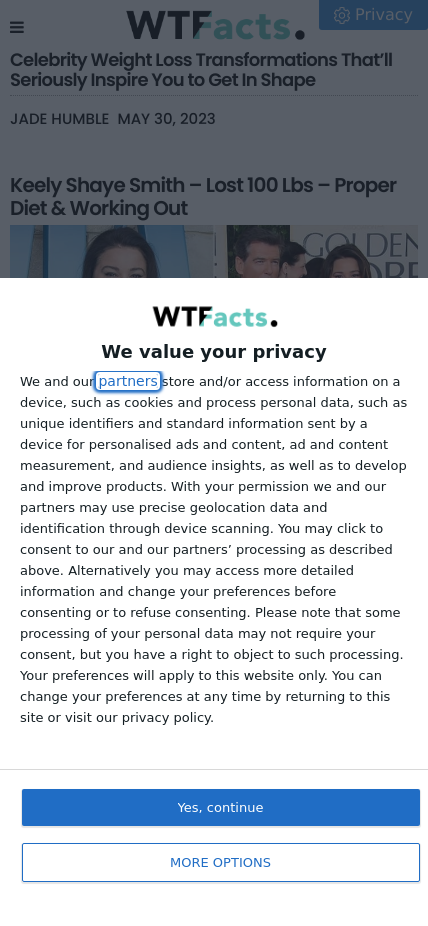The height and width of the screenshot is (926, 428).
Task: Open the left Keely Shaye Smith photo
Action: pyautogui.click(x=112, y=251)
